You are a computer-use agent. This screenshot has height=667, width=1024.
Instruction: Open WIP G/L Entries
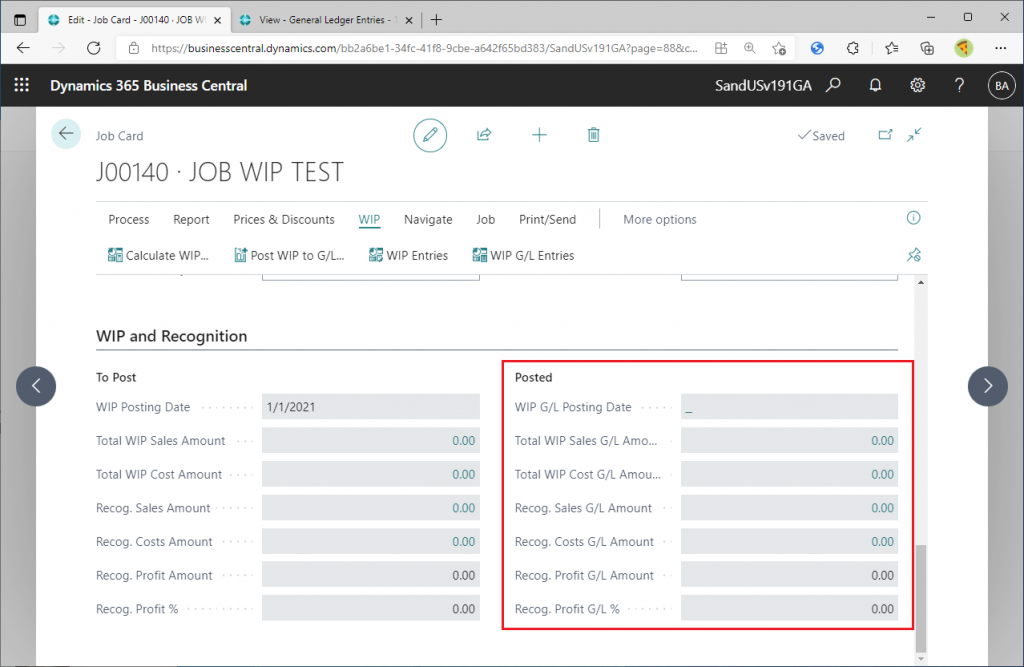coord(523,255)
